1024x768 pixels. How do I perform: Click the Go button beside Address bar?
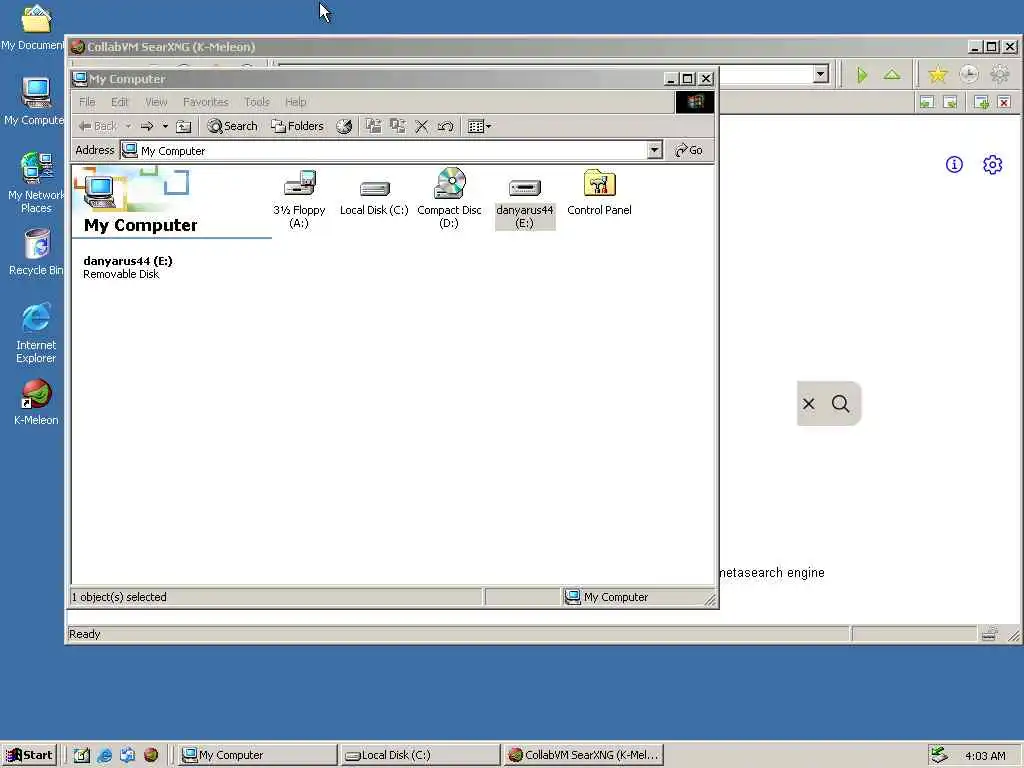coord(689,150)
